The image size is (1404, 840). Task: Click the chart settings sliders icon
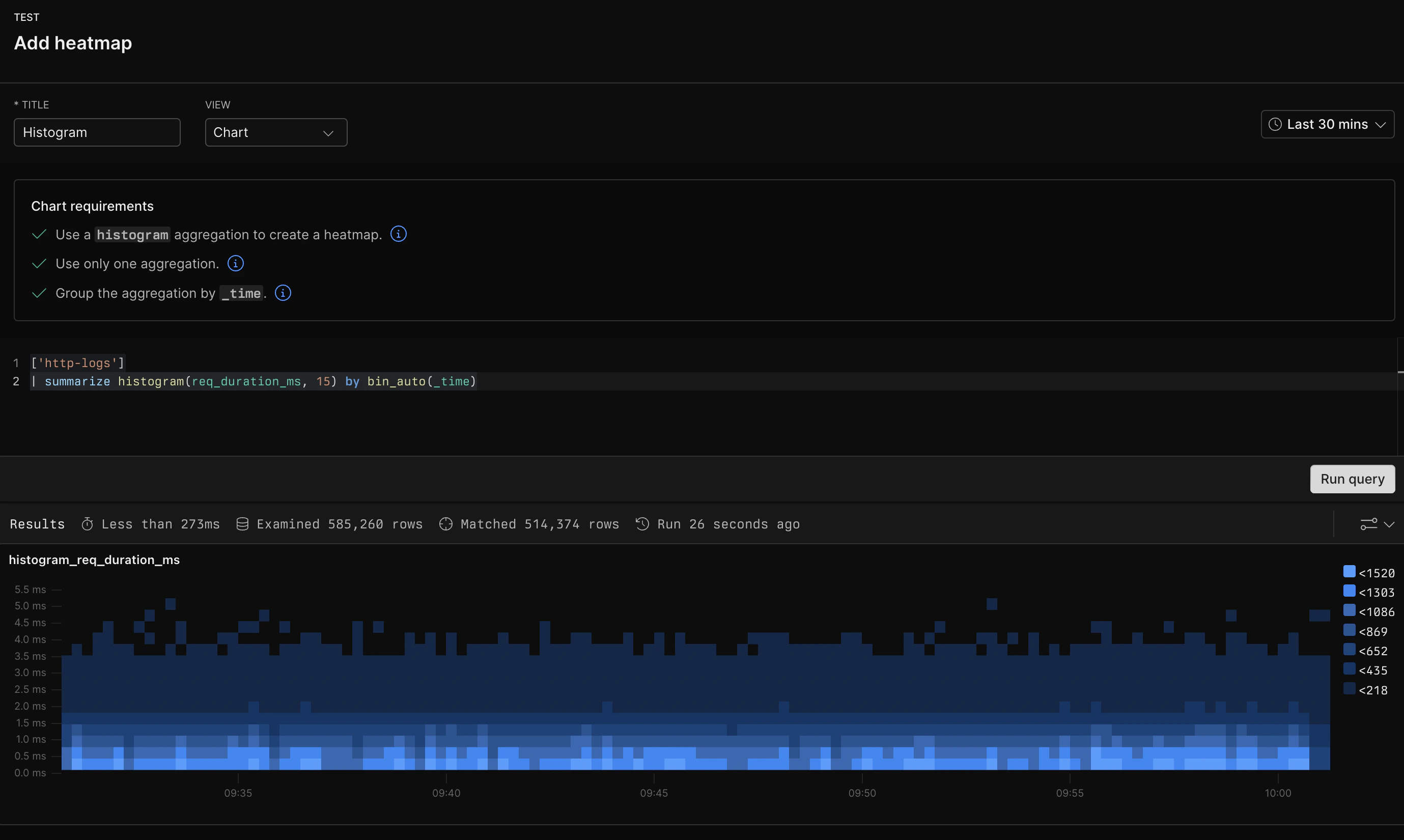[1369, 524]
